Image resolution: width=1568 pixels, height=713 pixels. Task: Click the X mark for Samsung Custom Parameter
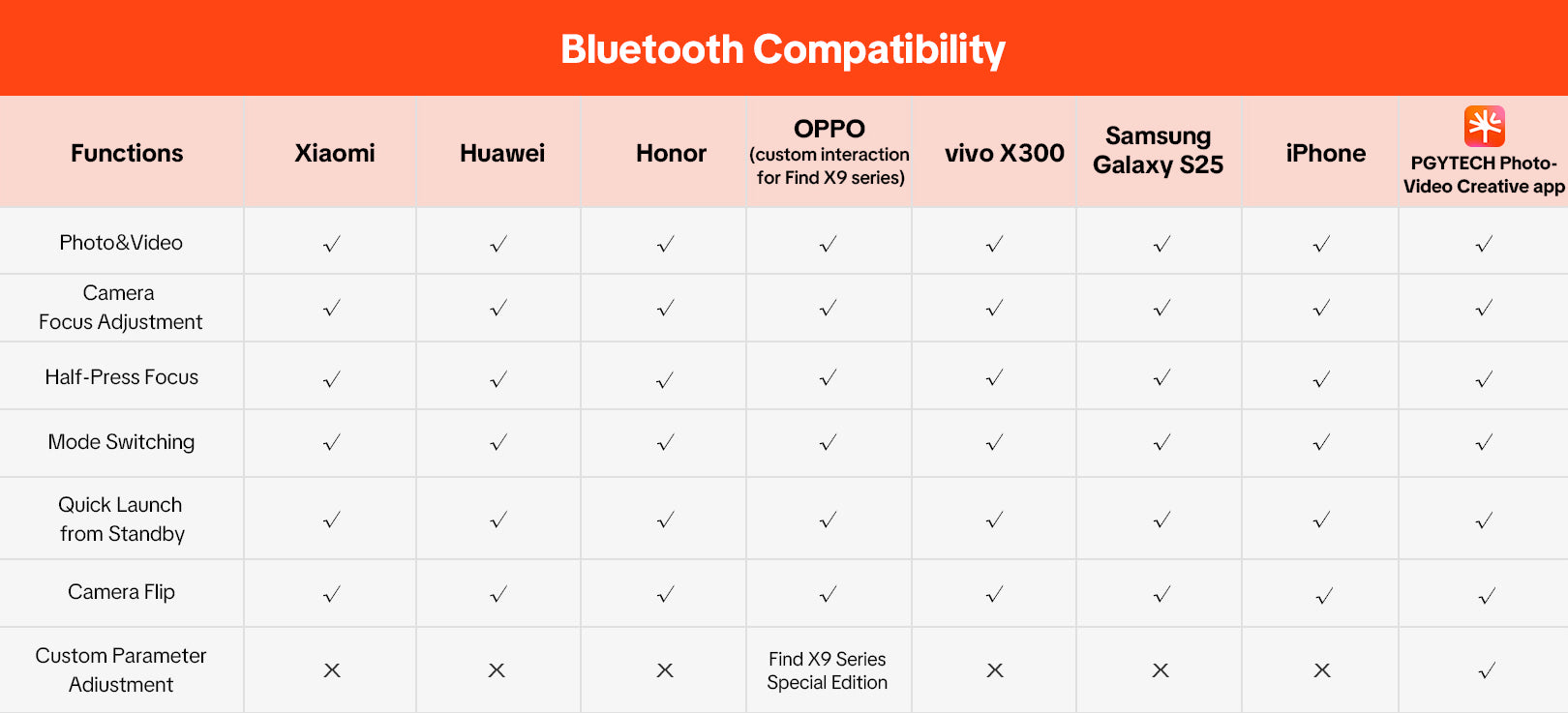pyautogui.click(x=1161, y=670)
